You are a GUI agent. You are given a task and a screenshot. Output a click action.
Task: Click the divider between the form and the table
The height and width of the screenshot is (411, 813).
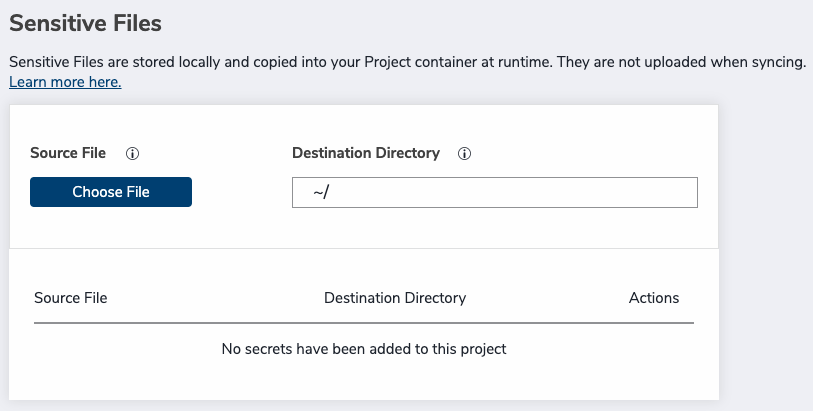coord(364,248)
